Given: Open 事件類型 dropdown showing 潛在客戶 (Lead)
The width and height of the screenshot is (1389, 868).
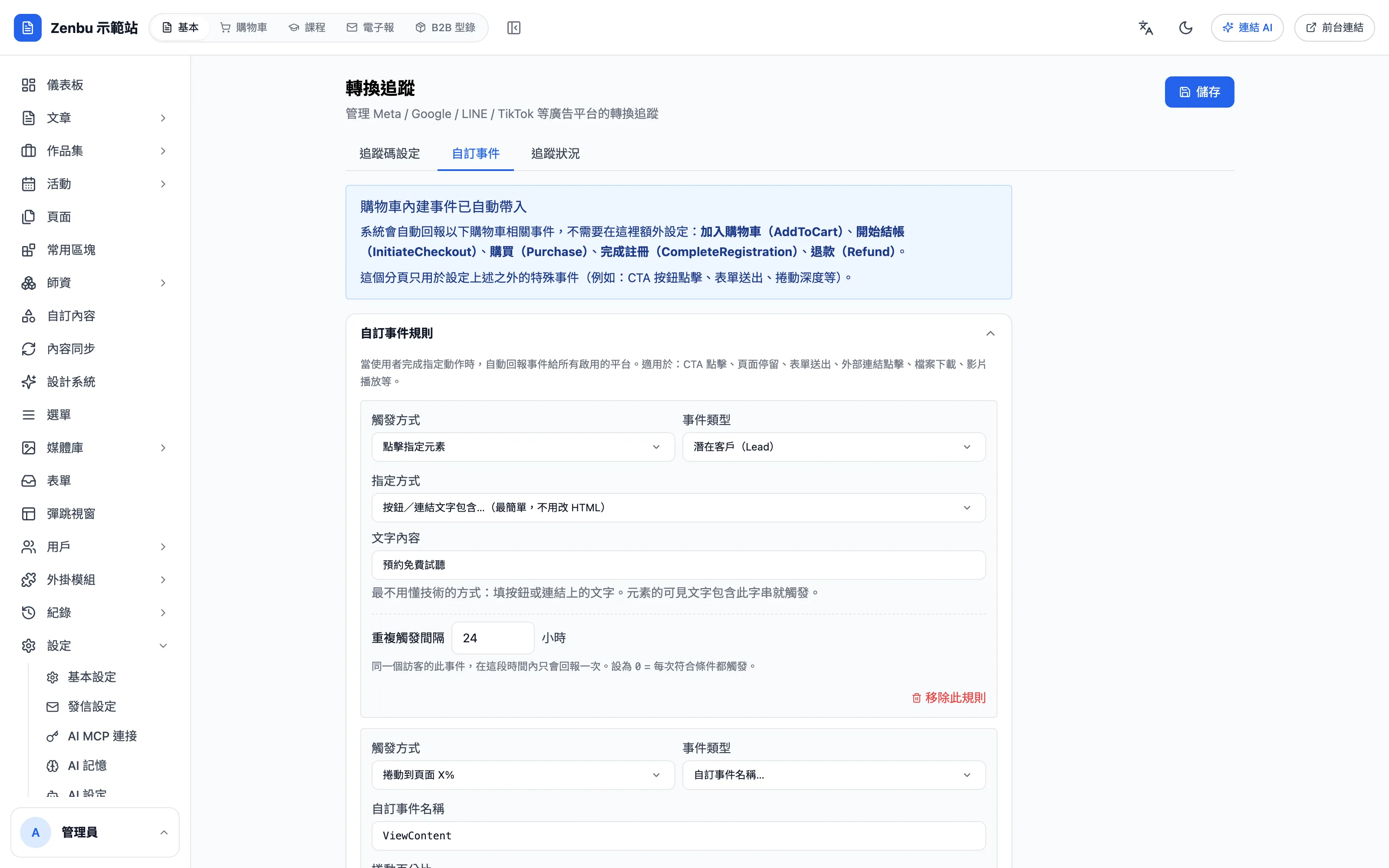Looking at the screenshot, I should 833,447.
